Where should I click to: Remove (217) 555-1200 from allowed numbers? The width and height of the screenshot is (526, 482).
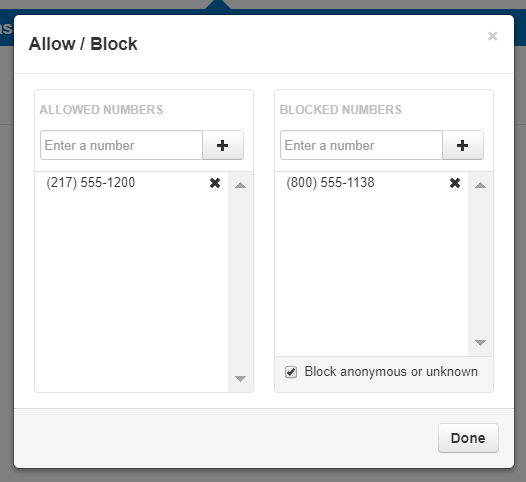(x=215, y=183)
